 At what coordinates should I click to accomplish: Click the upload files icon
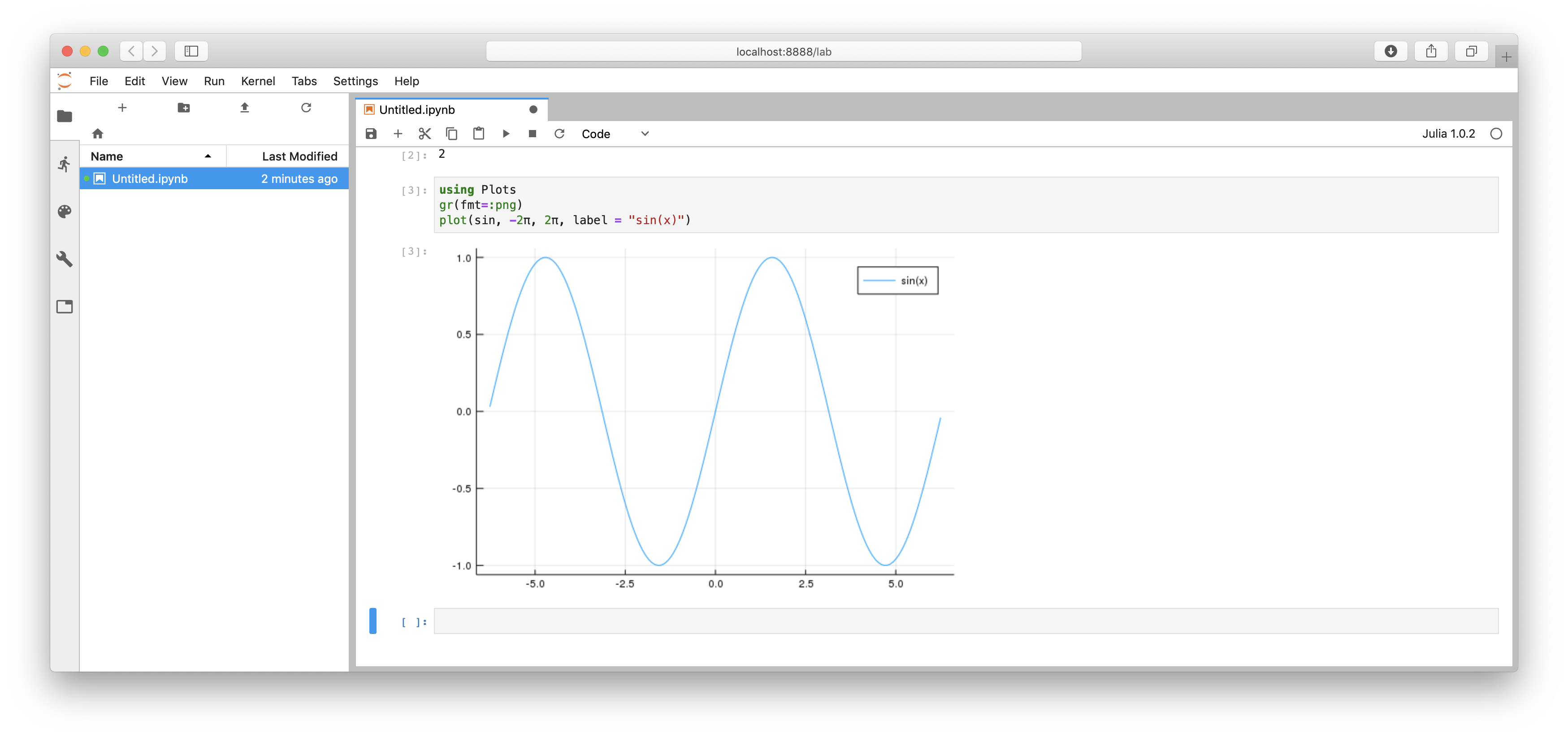click(245, 108)
